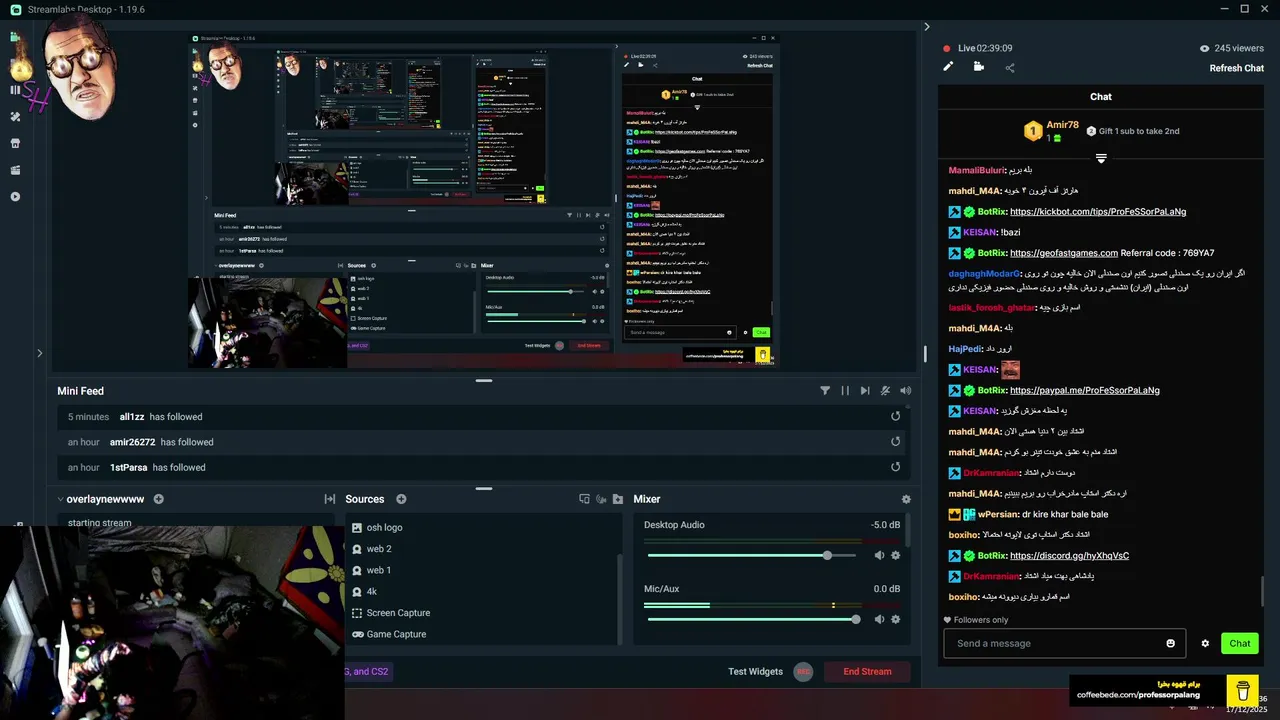1280x720 pixels.
Task: Open the App Store icon in sidebar
Action: 15,143
